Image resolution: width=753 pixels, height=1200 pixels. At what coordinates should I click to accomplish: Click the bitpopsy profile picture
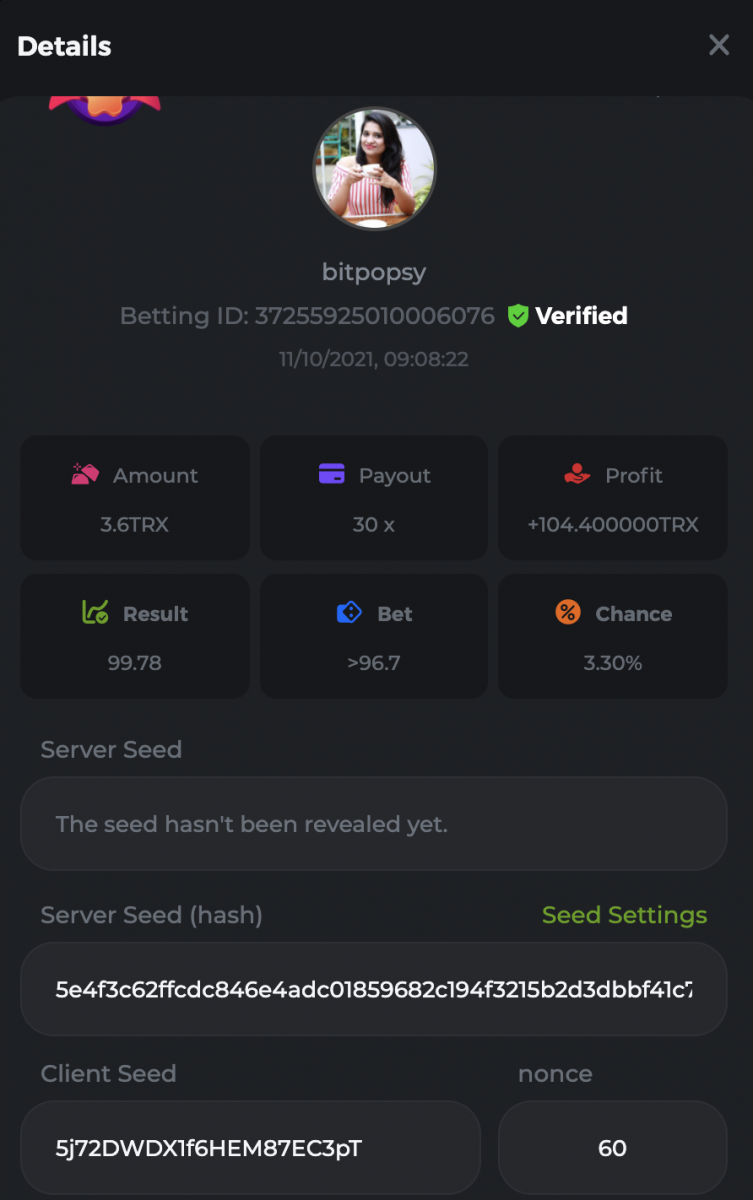coord(375,168)
